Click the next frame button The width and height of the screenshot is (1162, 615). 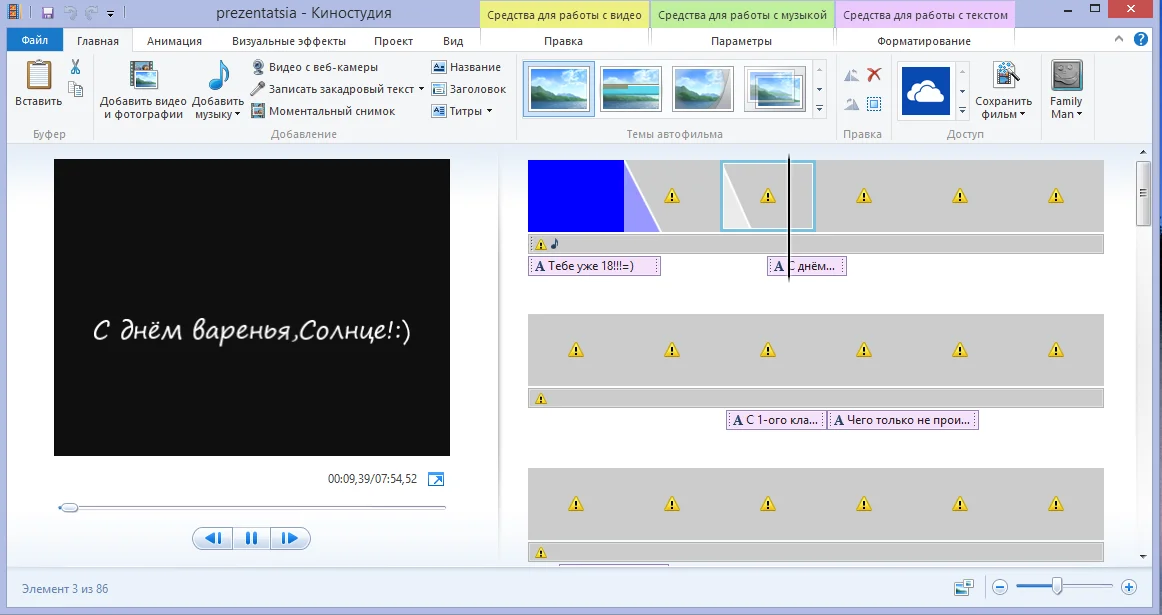[290, 539]
